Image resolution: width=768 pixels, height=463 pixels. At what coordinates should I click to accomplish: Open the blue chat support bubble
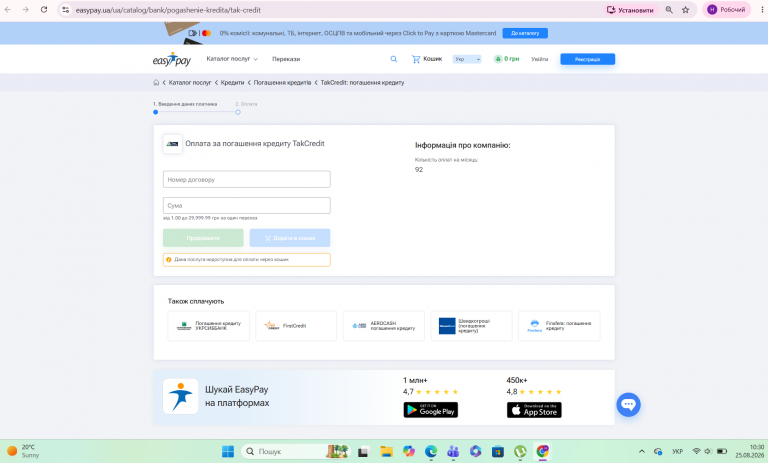(x=628, y=405)
